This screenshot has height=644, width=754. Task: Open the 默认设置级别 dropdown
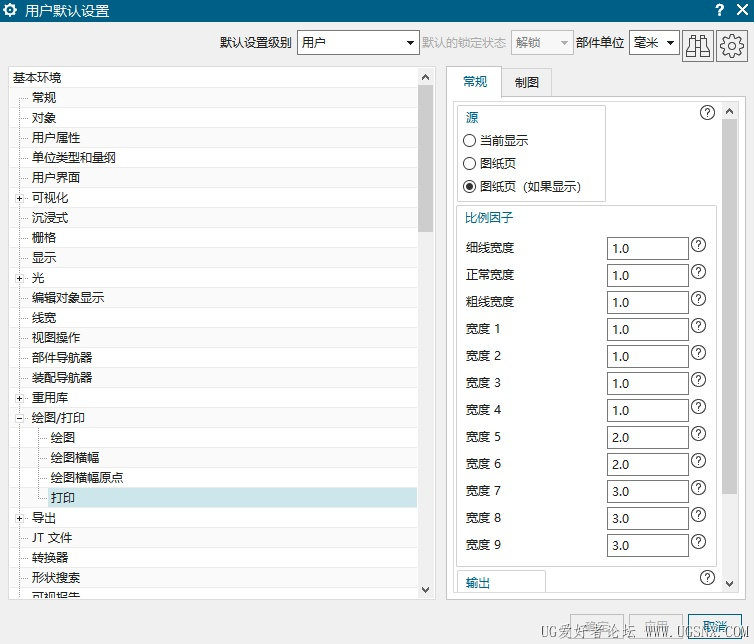click(x=358, y=43)
